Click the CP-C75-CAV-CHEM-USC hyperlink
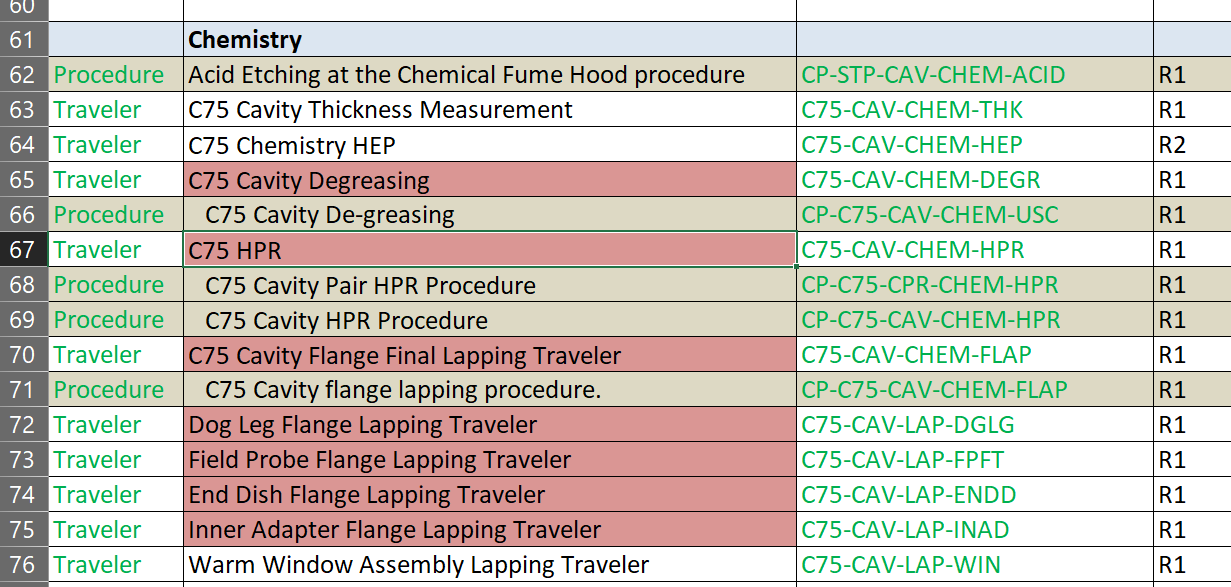Screen dimensions: 1231x587 click(x=929, y=215)
